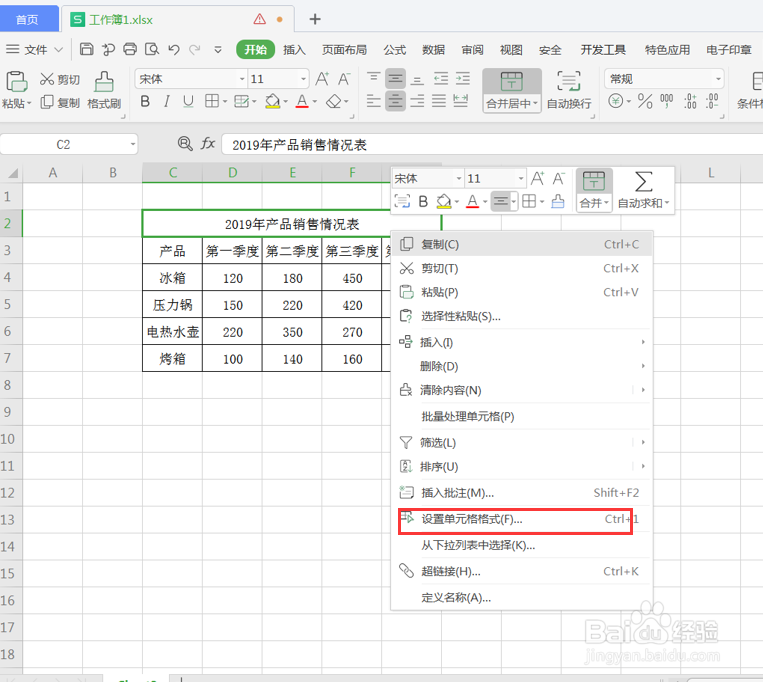The height and width of the screenshot is (682, 763).
Task: Click the Merge and Center (合并居中) button
Action: (512, 90)
